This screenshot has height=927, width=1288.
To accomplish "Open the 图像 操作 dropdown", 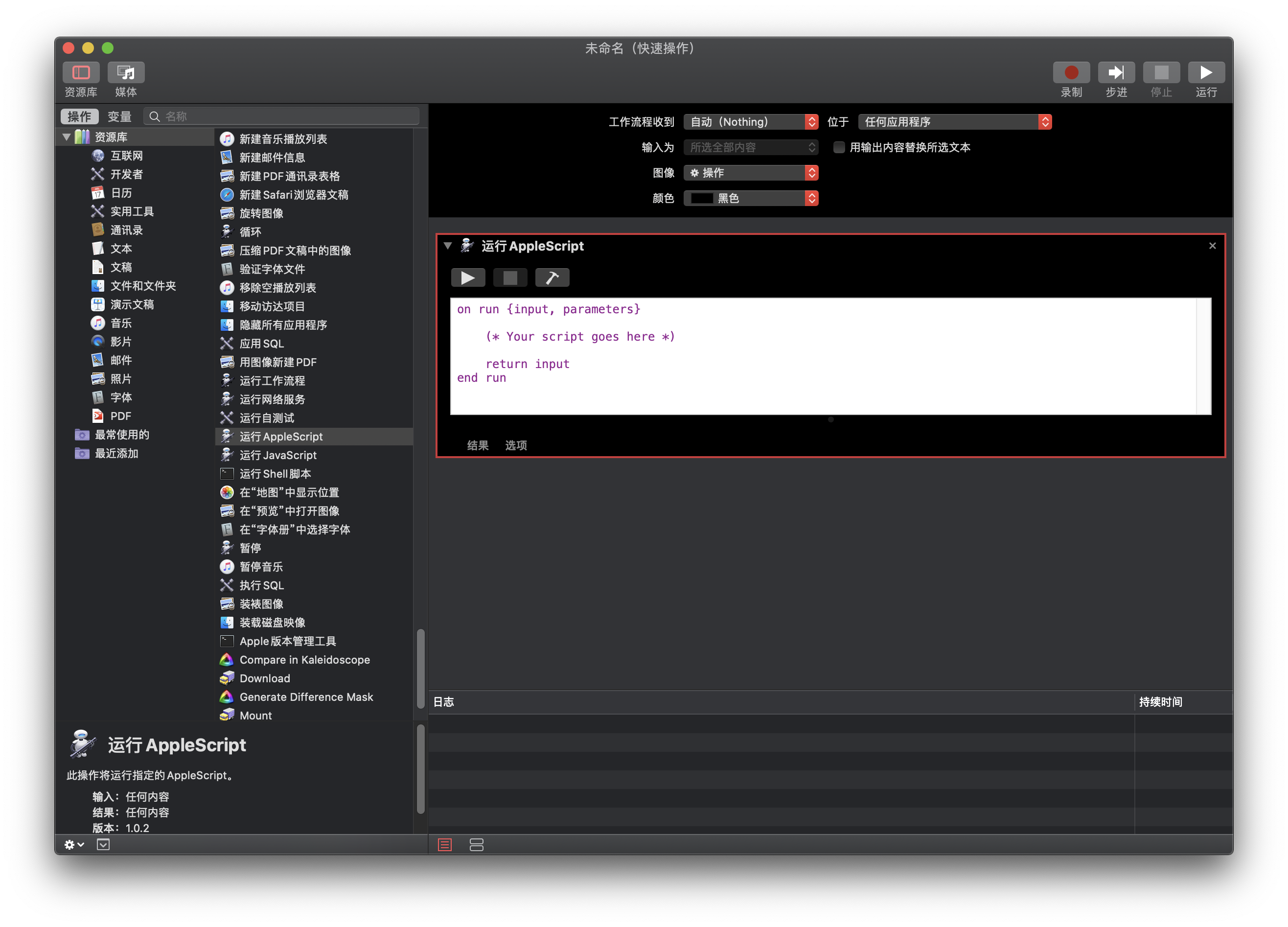I will click(x=750, y=173).
